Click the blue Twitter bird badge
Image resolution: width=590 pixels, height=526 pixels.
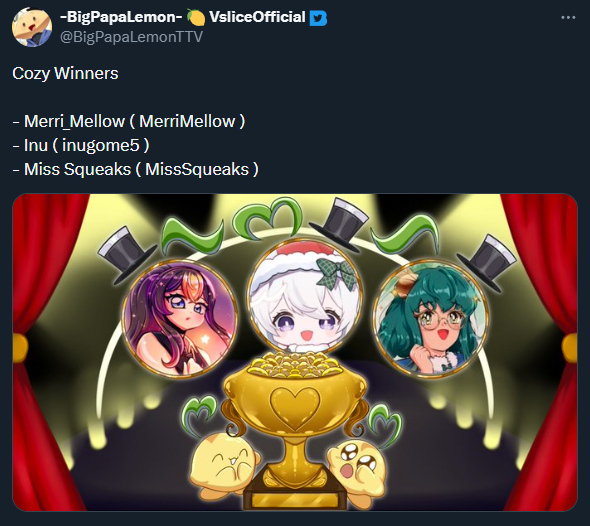318,18
